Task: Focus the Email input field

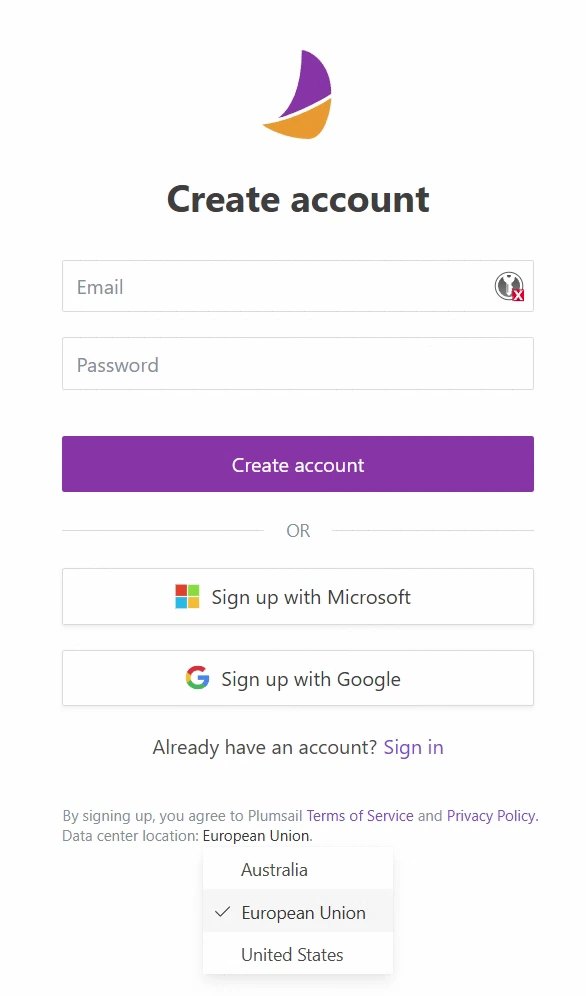Action: pos(298,286)
